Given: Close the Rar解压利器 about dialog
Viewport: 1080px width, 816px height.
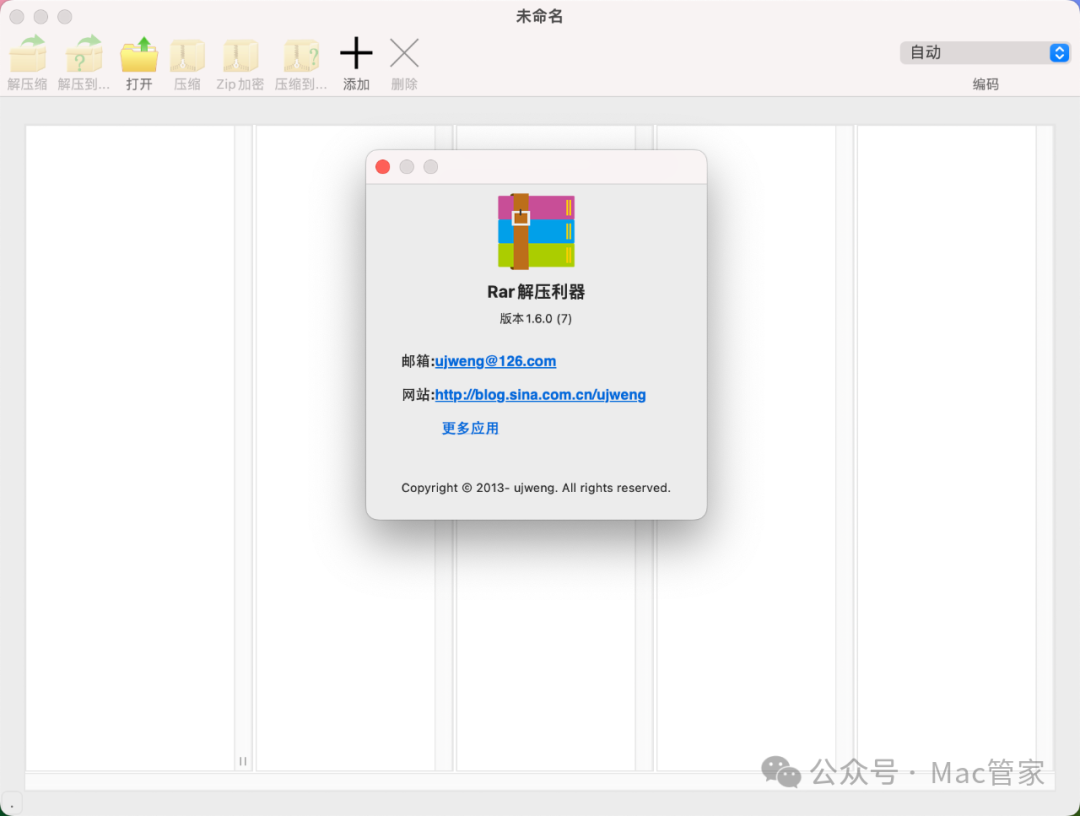Looking at the screenshot, I should coord(383,167).
